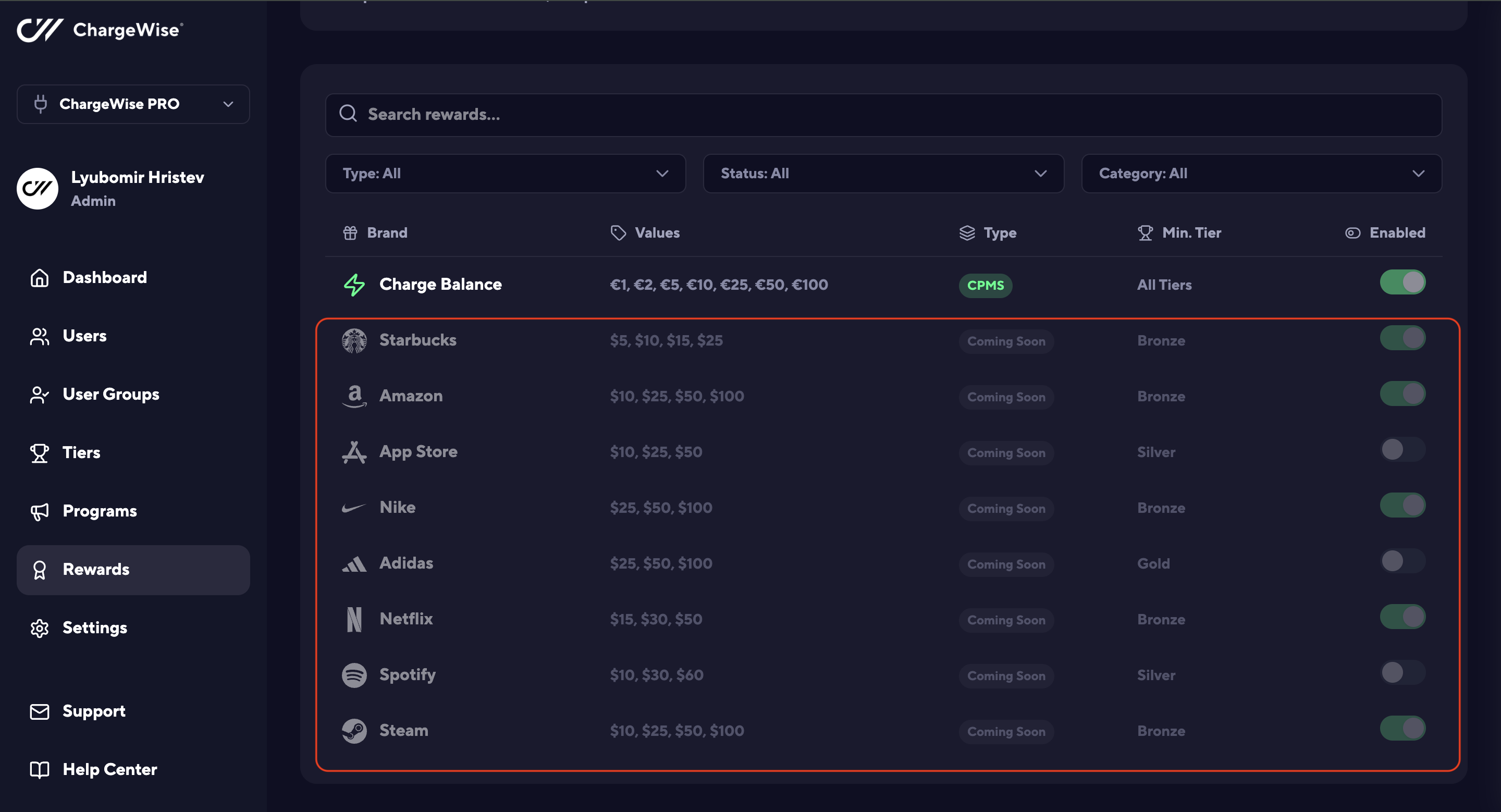Click the CPMS type badge
1501x812 pixels.
pos(985,286)
